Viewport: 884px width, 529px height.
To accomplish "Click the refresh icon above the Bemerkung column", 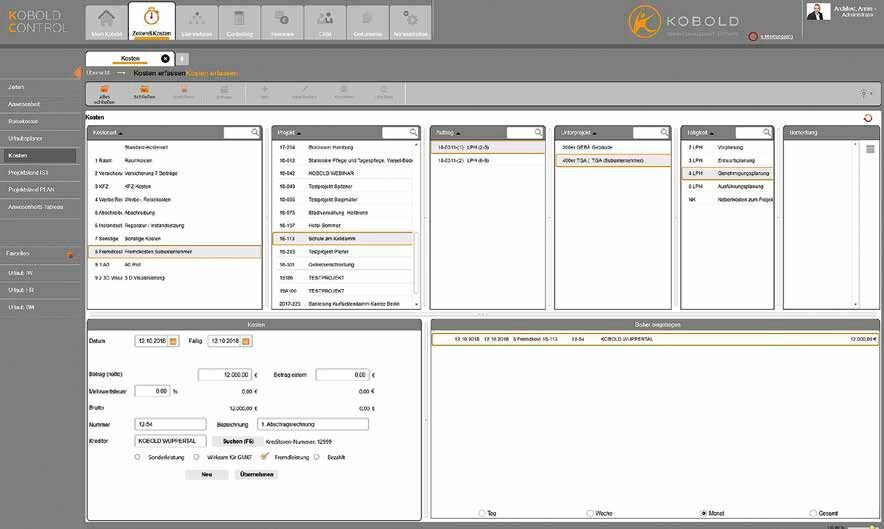I will click(x=868, y=118).
